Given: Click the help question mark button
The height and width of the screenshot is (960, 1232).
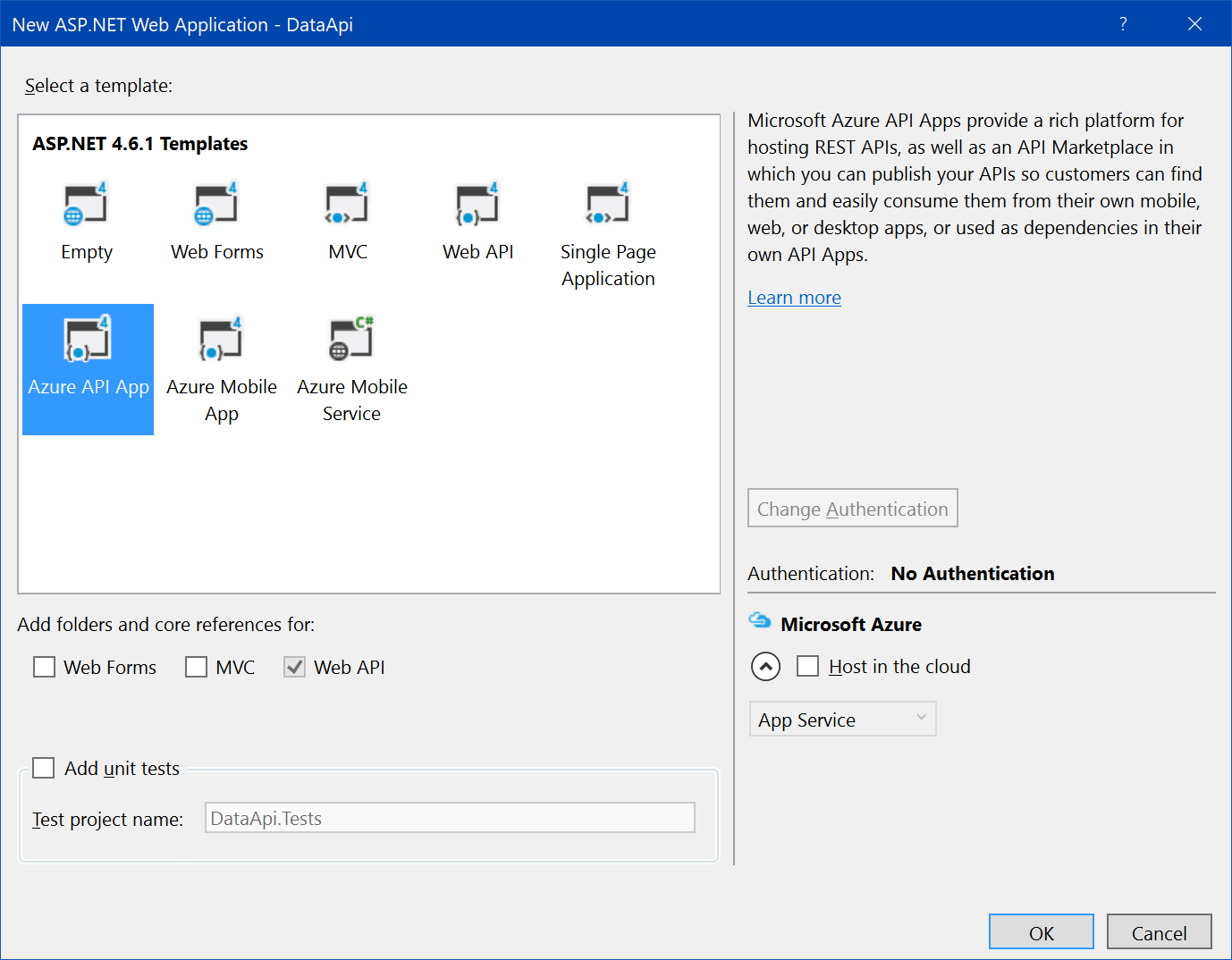Looking at the screenshot, I should click(x=1123, y=24).
